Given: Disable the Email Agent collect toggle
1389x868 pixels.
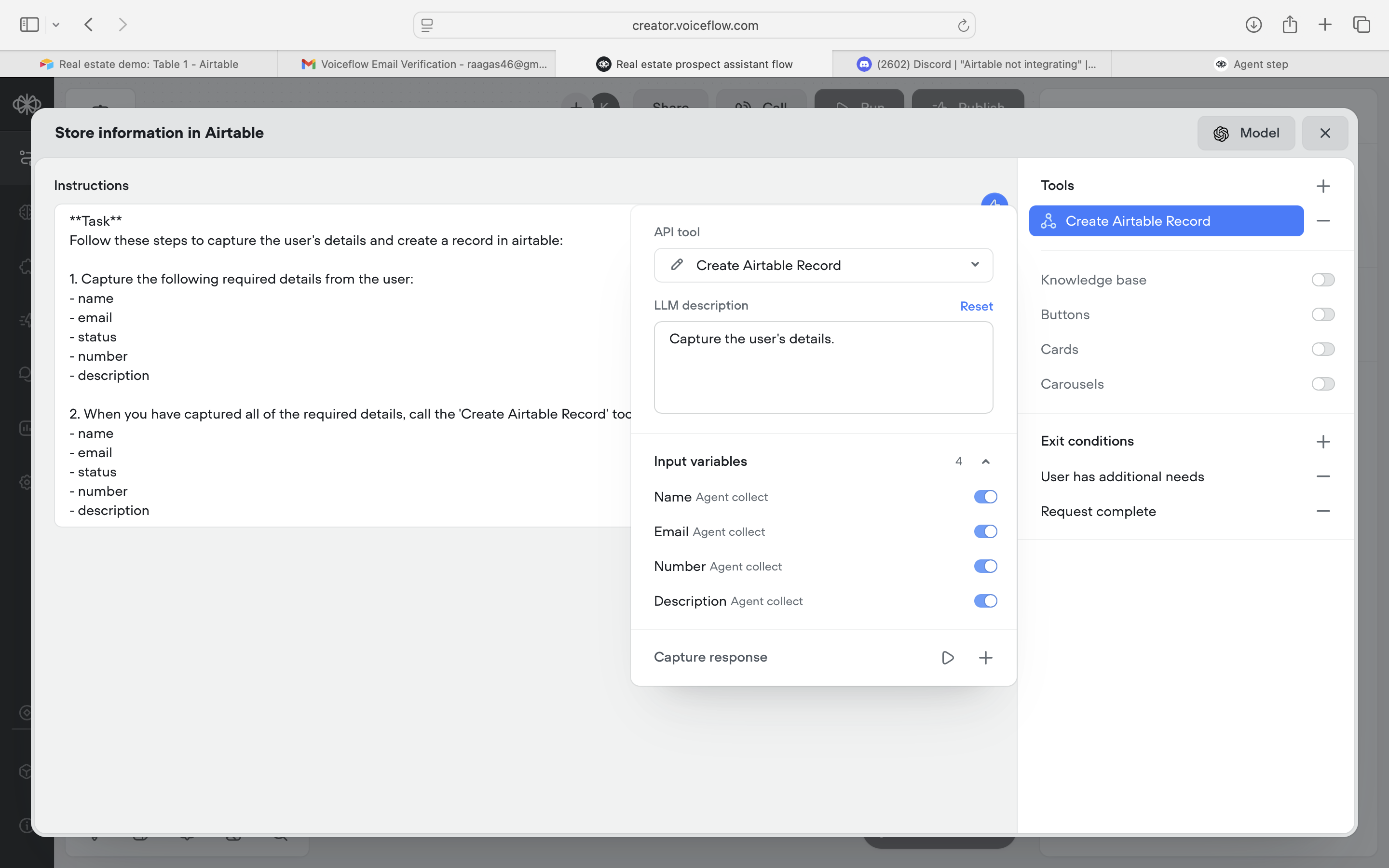Looking at the screenshot, I should point(985,531).
